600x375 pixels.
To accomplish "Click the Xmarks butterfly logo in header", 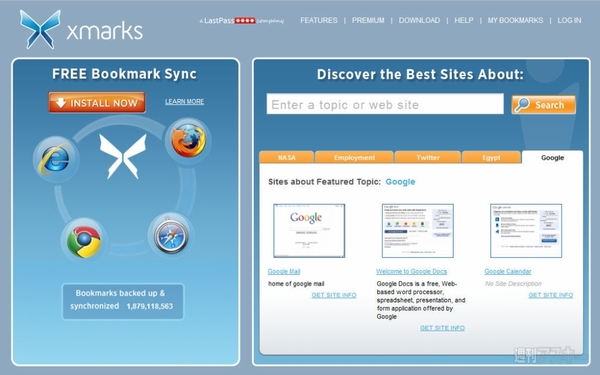I will click(x=40, y=29).
